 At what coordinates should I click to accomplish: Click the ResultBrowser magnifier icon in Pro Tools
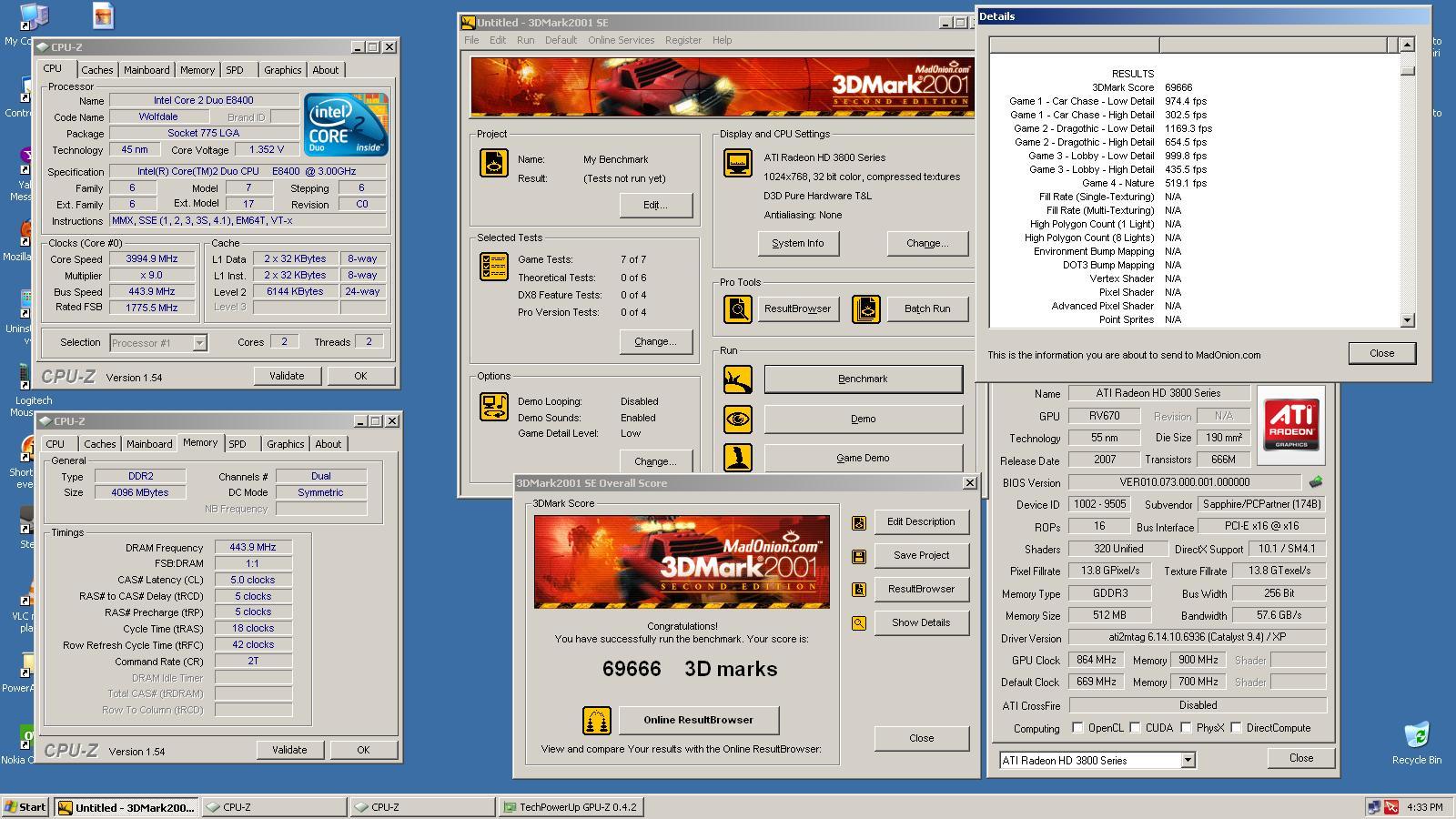737,308
